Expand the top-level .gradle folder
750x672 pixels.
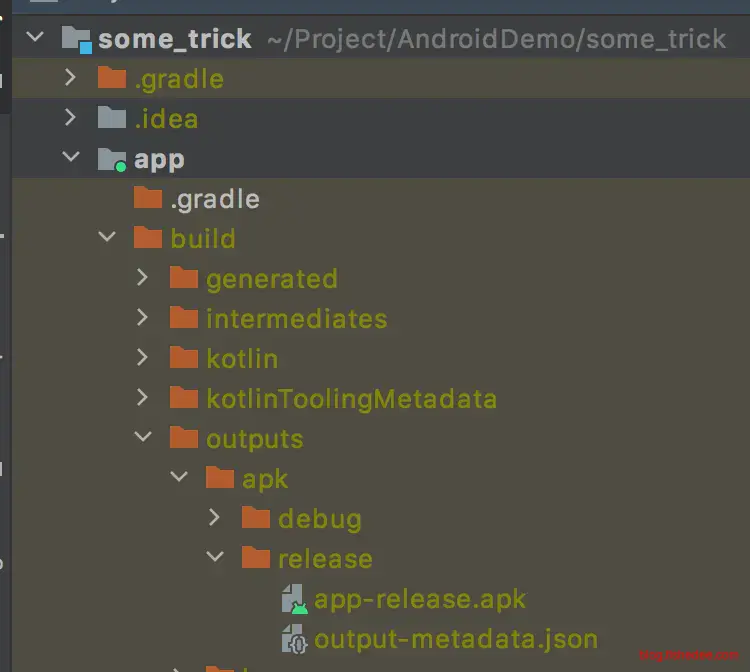point(70,78)
